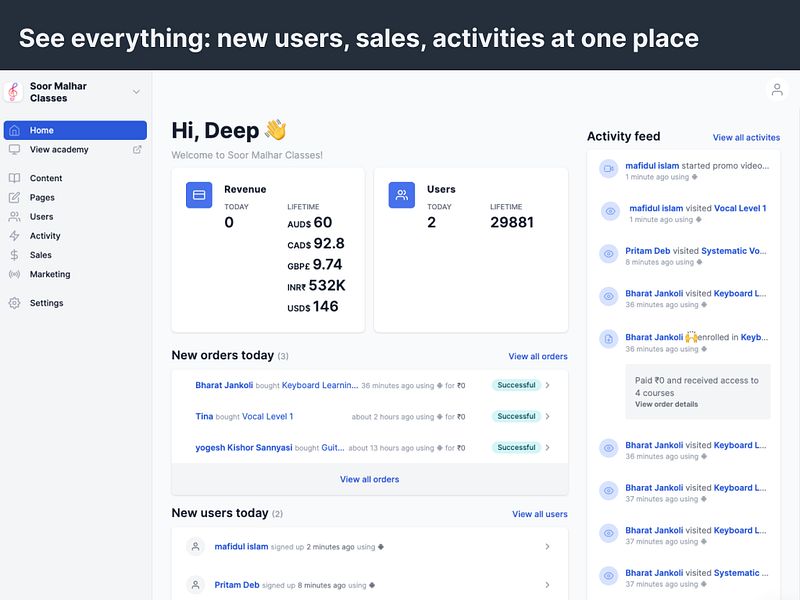Open View order details in activity feed
Screen dimensions: 800x600
point(666,404)
